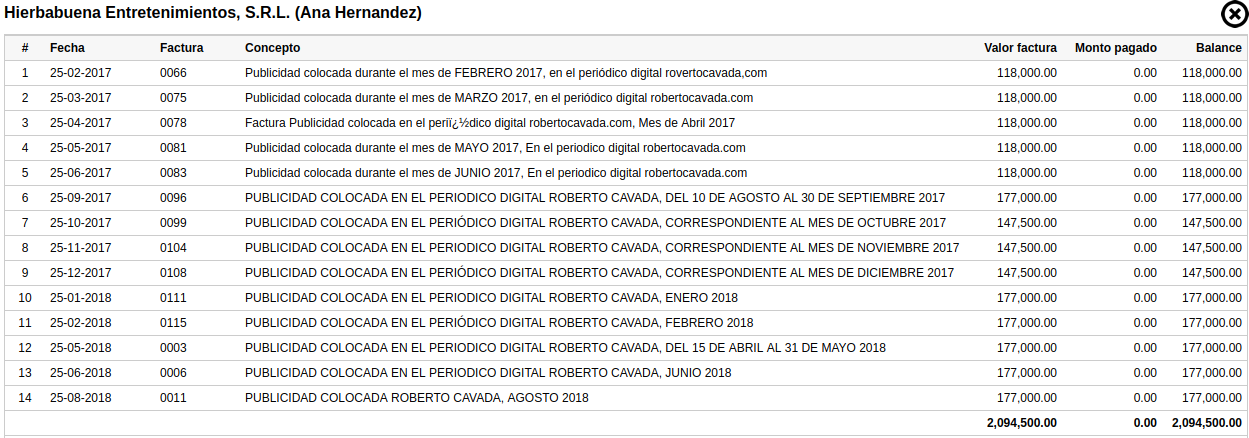
Task: Select the row for invoice 0075
Action: pos(624,98)
